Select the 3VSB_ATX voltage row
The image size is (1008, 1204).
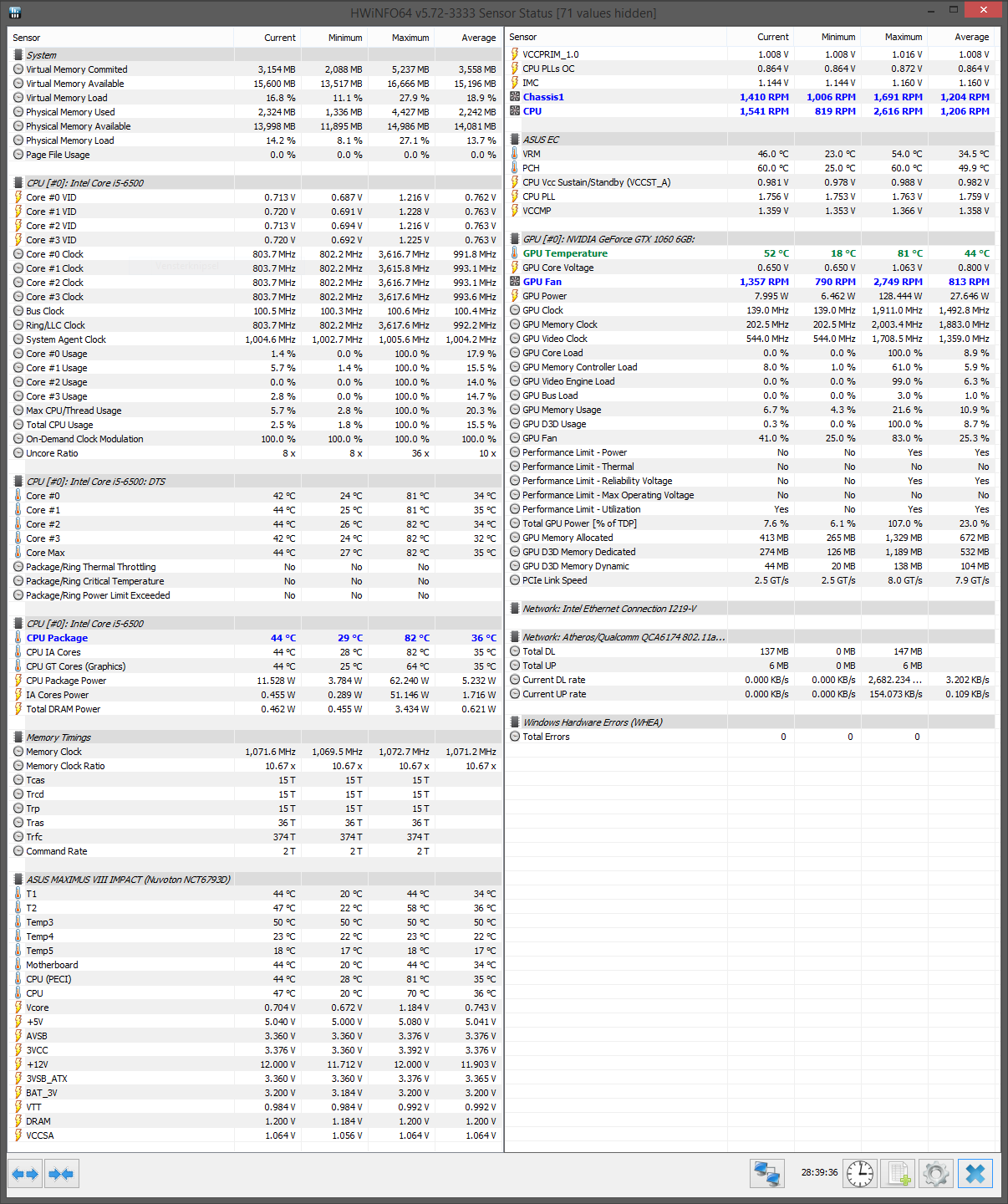tap(254, 1079)
